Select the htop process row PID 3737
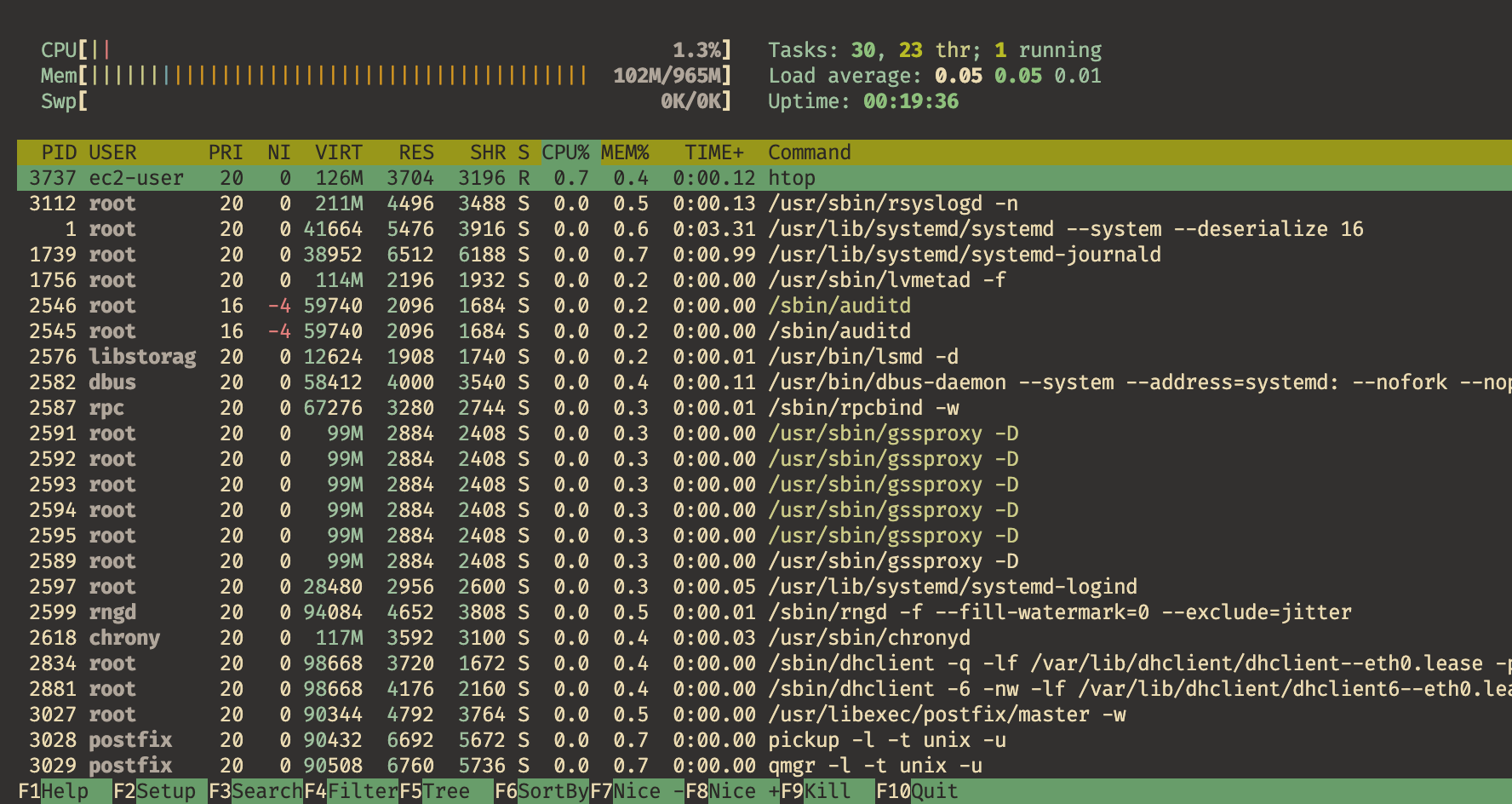The height and width of the screenshot is (804, 1512). (765, 178)
